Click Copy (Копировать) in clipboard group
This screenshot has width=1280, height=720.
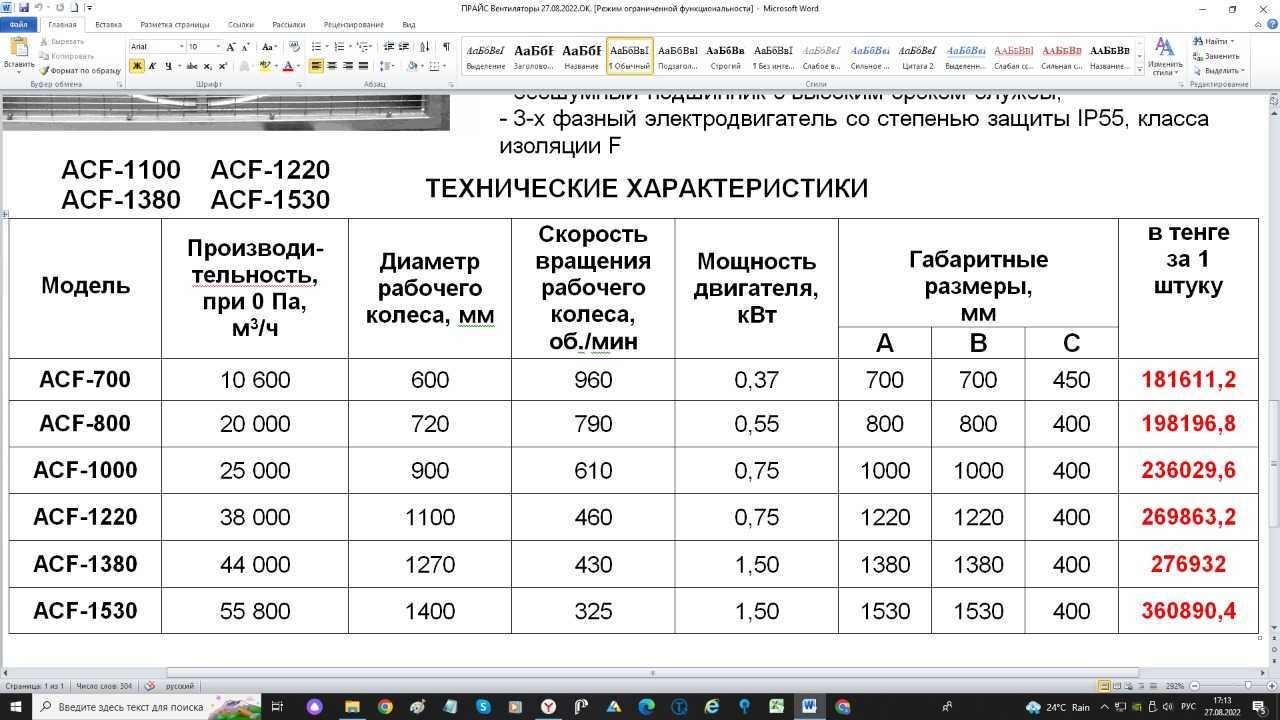click(x=66, y=56)
